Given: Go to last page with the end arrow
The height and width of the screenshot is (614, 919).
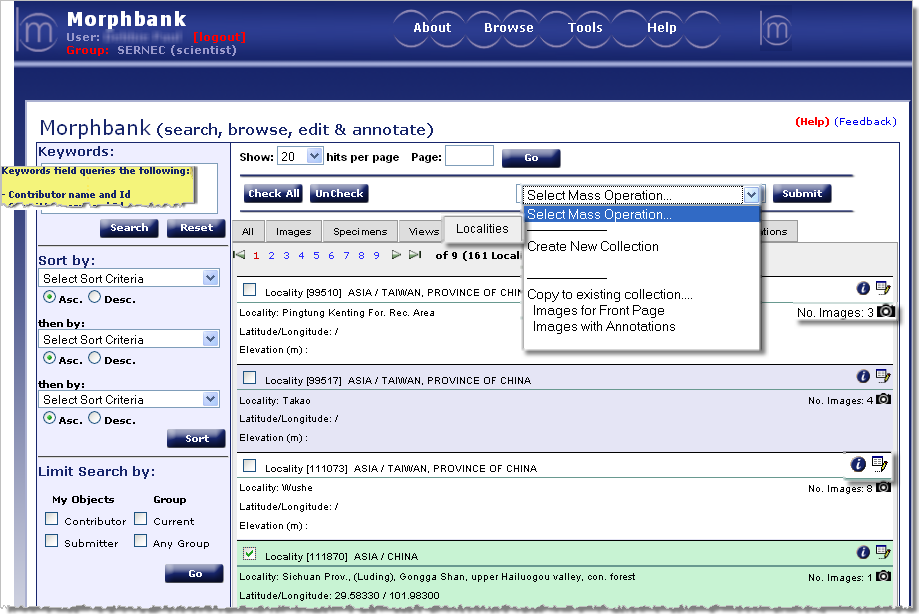Looking at the screenshot, I should 412,254.
